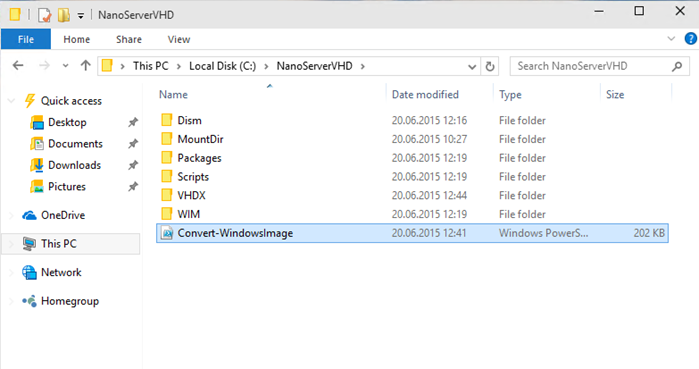Click the search magnifier icon
Screen dimensions: 699x369
677,66
